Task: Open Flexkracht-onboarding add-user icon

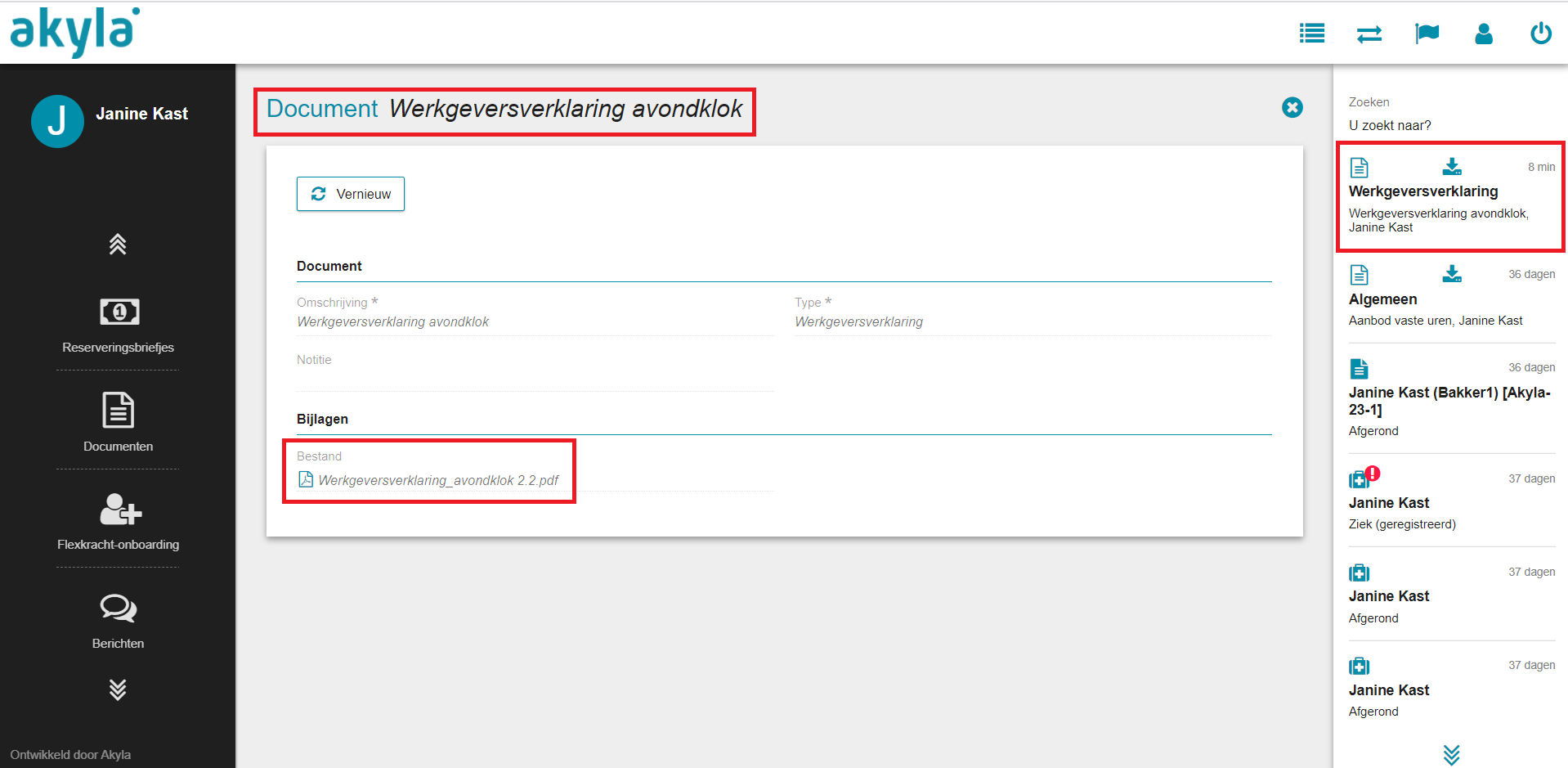Action: click(120, 509)
